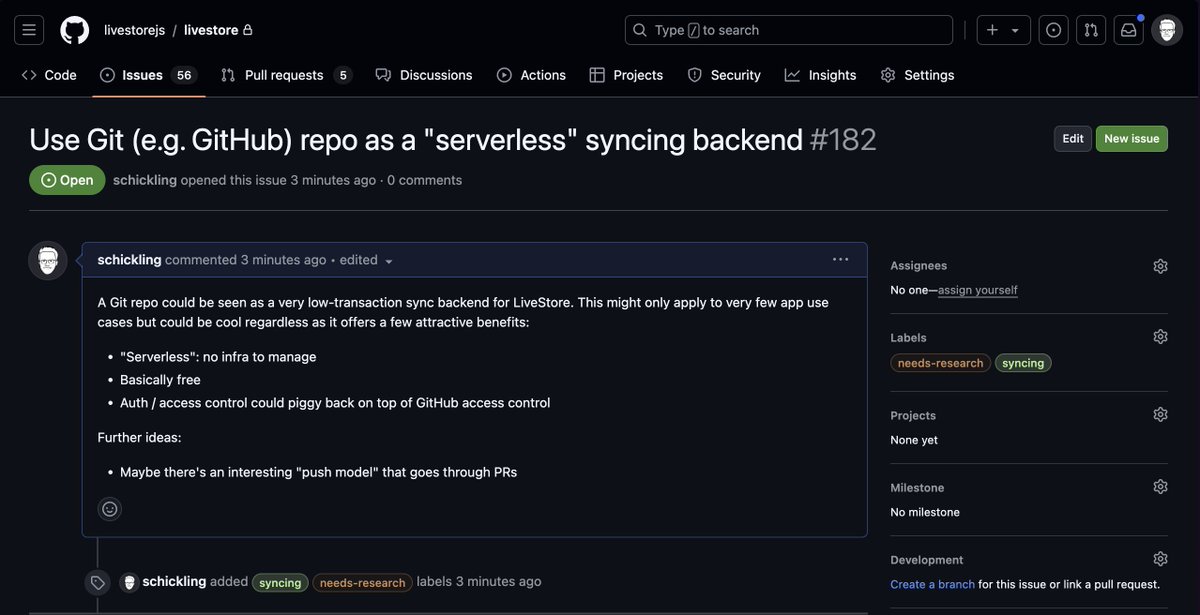Screen dimensions: 1200x615
Task: Click the issue number #182
Action: 843,139
